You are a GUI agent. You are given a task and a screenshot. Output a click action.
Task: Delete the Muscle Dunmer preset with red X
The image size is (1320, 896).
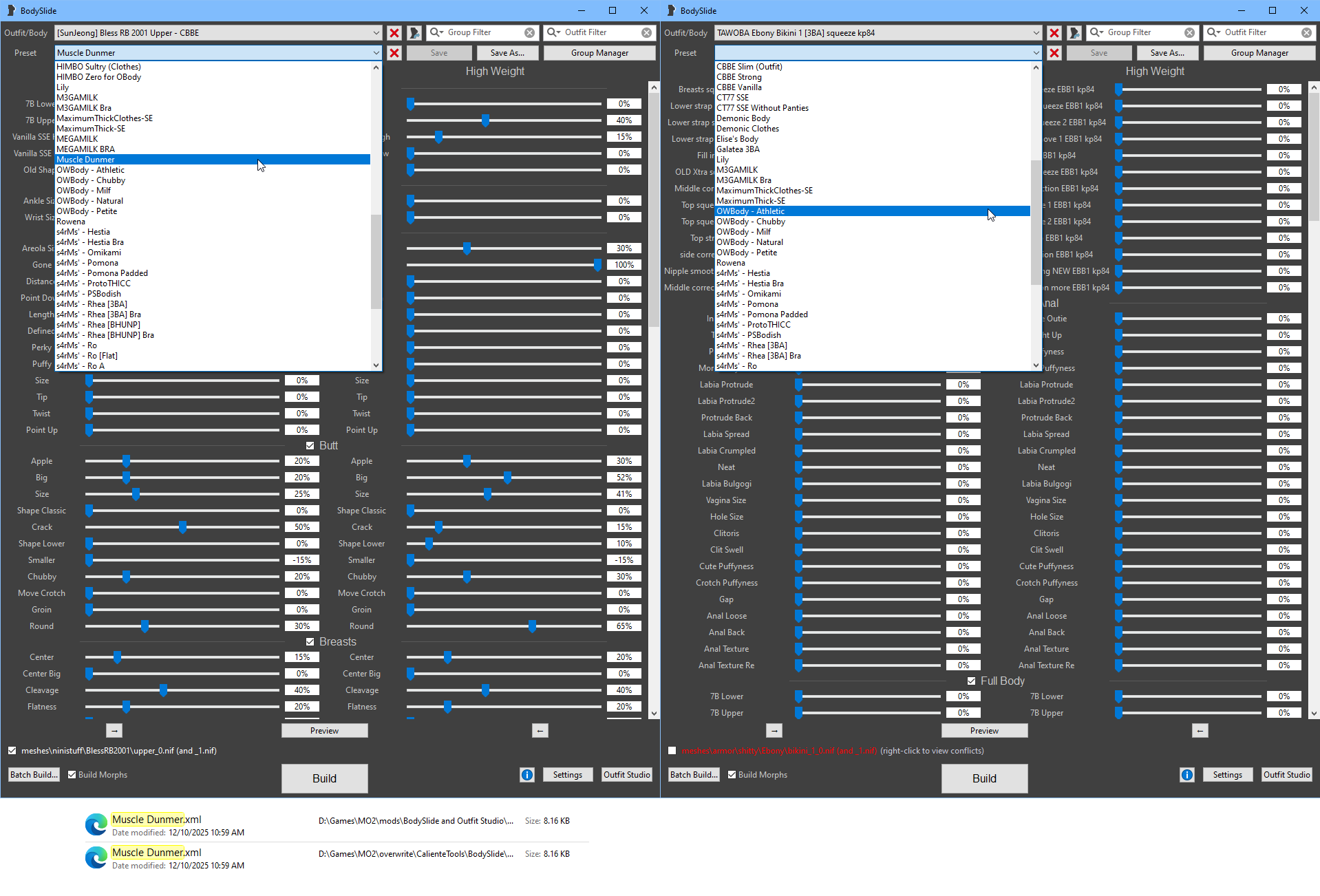click(x=394, y=53)
